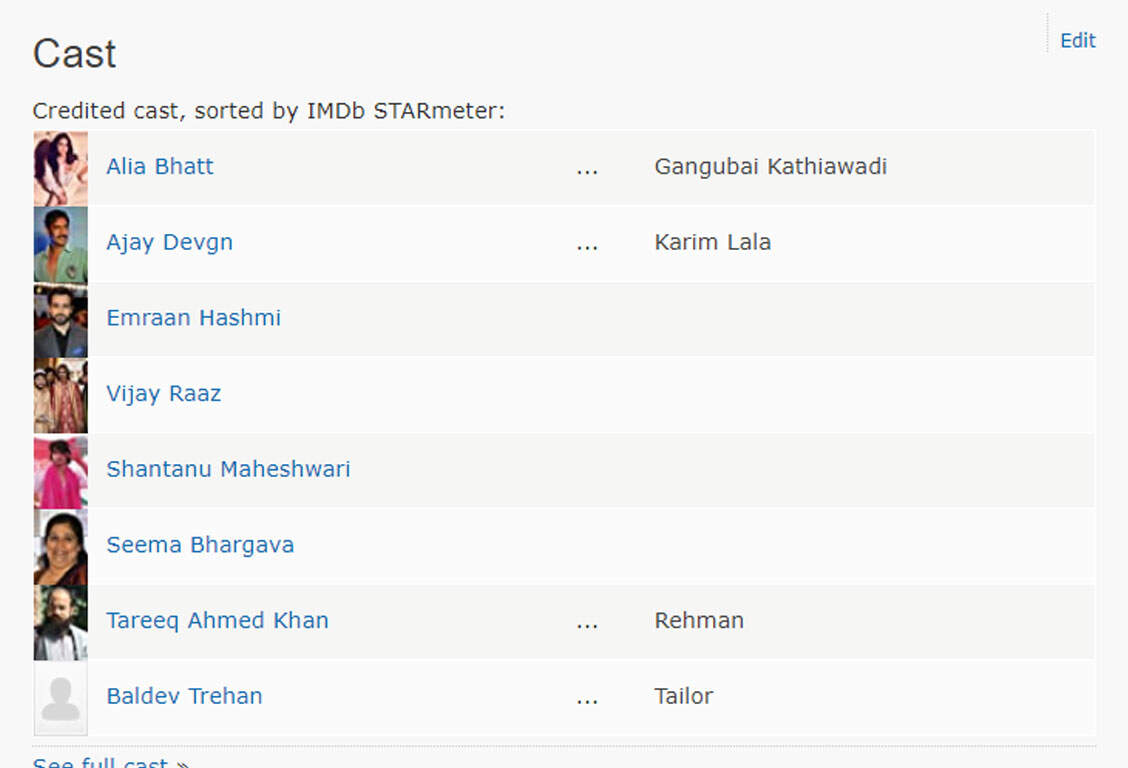
Task: Open Tareeq Ahmed Khan's photo thumbnail
Action: (x=60, y=623)
